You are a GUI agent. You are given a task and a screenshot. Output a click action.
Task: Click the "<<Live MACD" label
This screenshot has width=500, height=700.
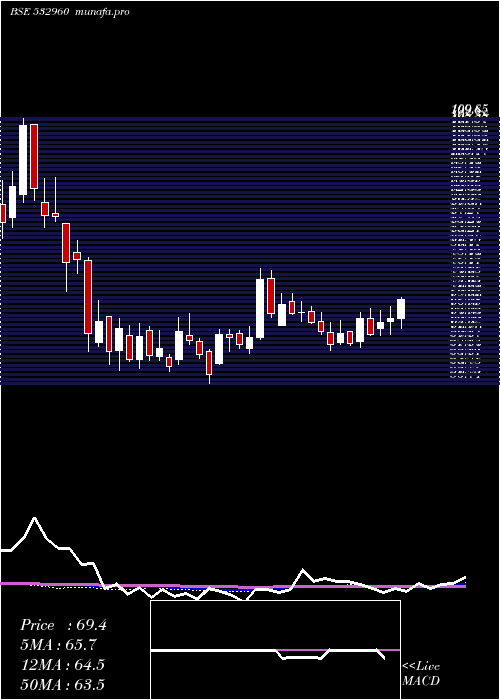point(421,674)
